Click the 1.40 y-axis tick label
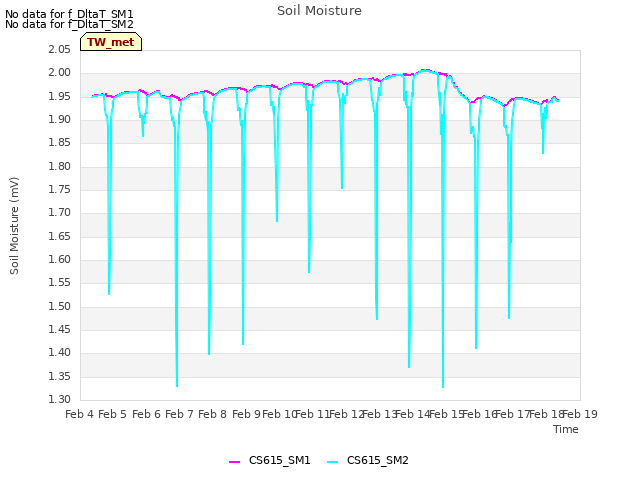 click(x=59, y=353)
